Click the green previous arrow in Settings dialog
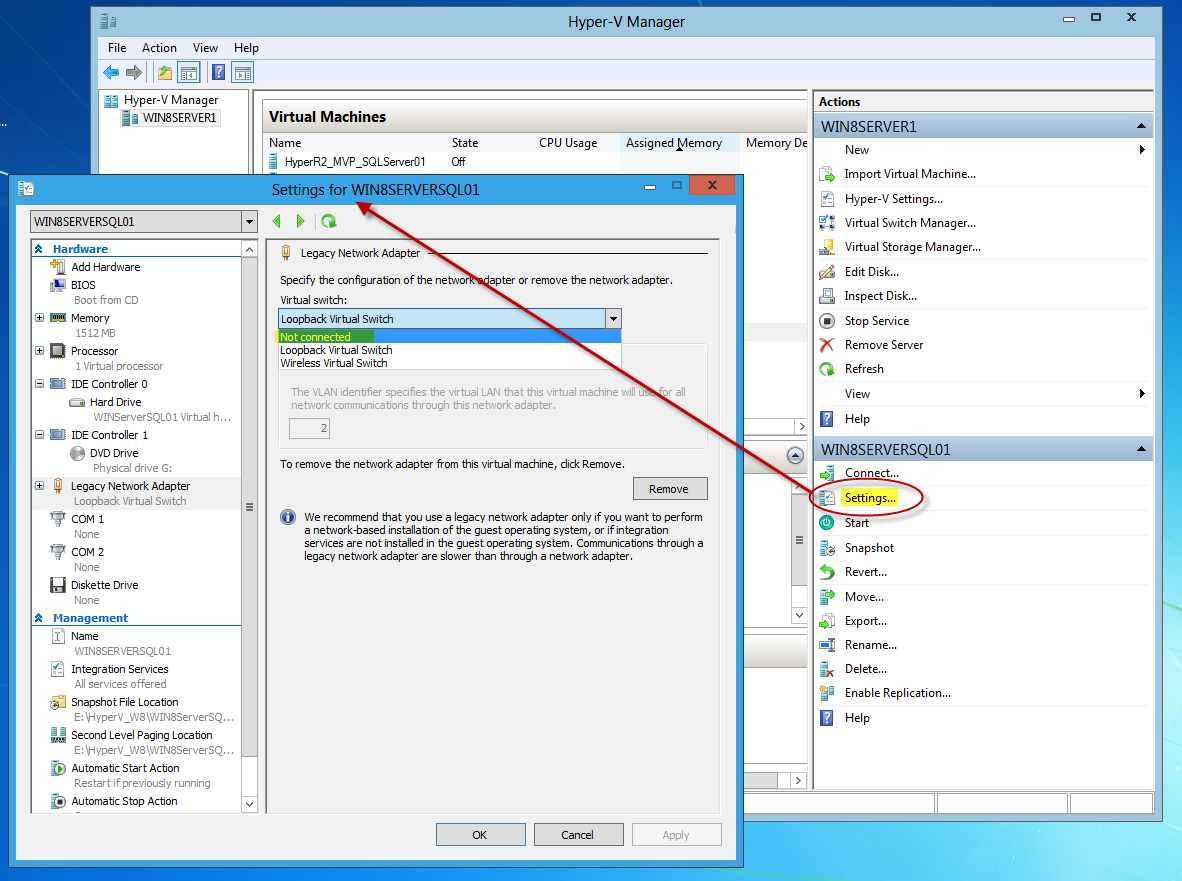 point(277,221)
